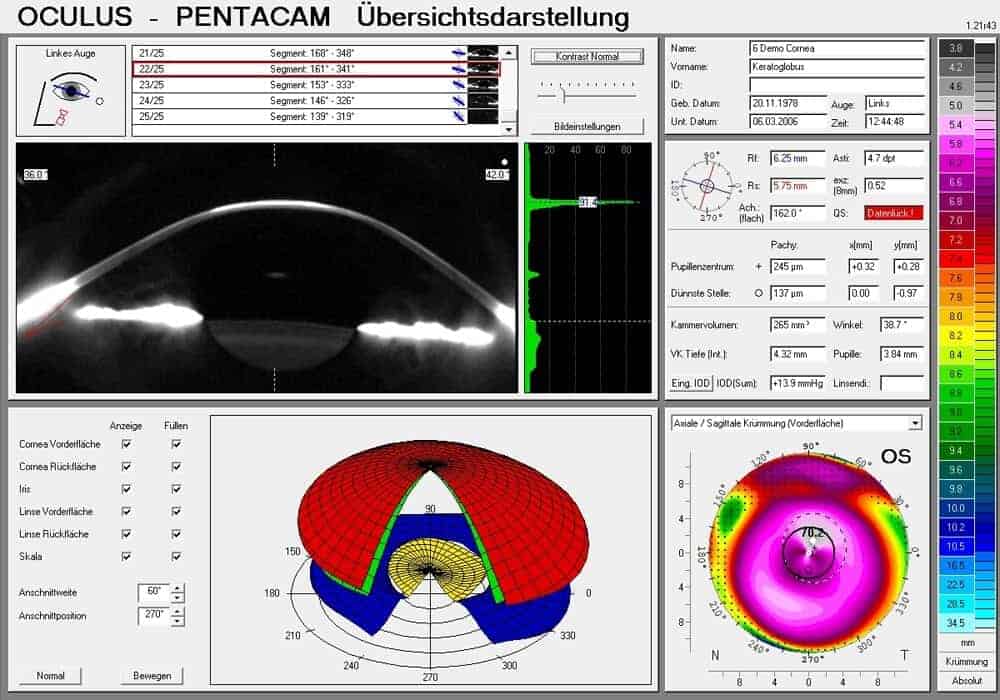Disable Anzeige checkbox for Skala
Viewport: 1000px width, 700px height.
point(126,557)
